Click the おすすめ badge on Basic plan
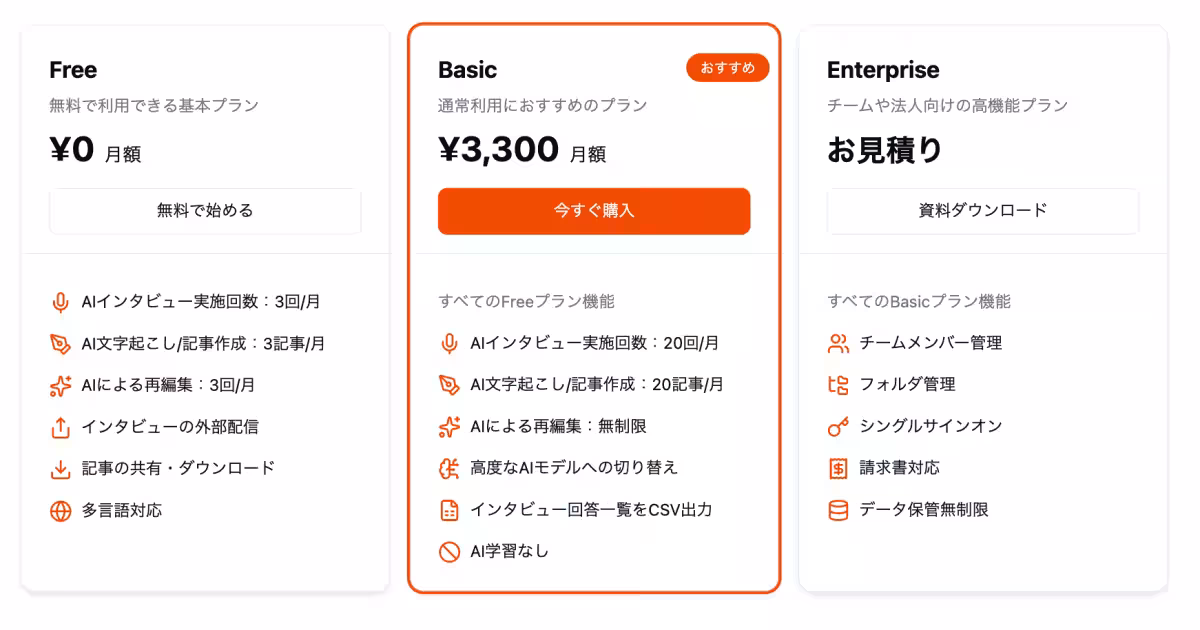1200x630 pixels. [x=727, y=67]
